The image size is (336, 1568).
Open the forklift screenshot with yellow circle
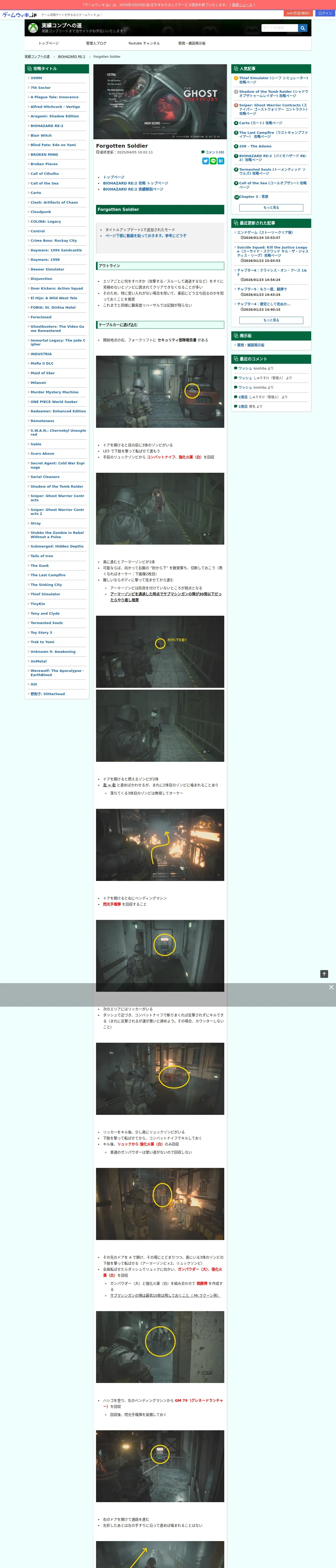160,391
